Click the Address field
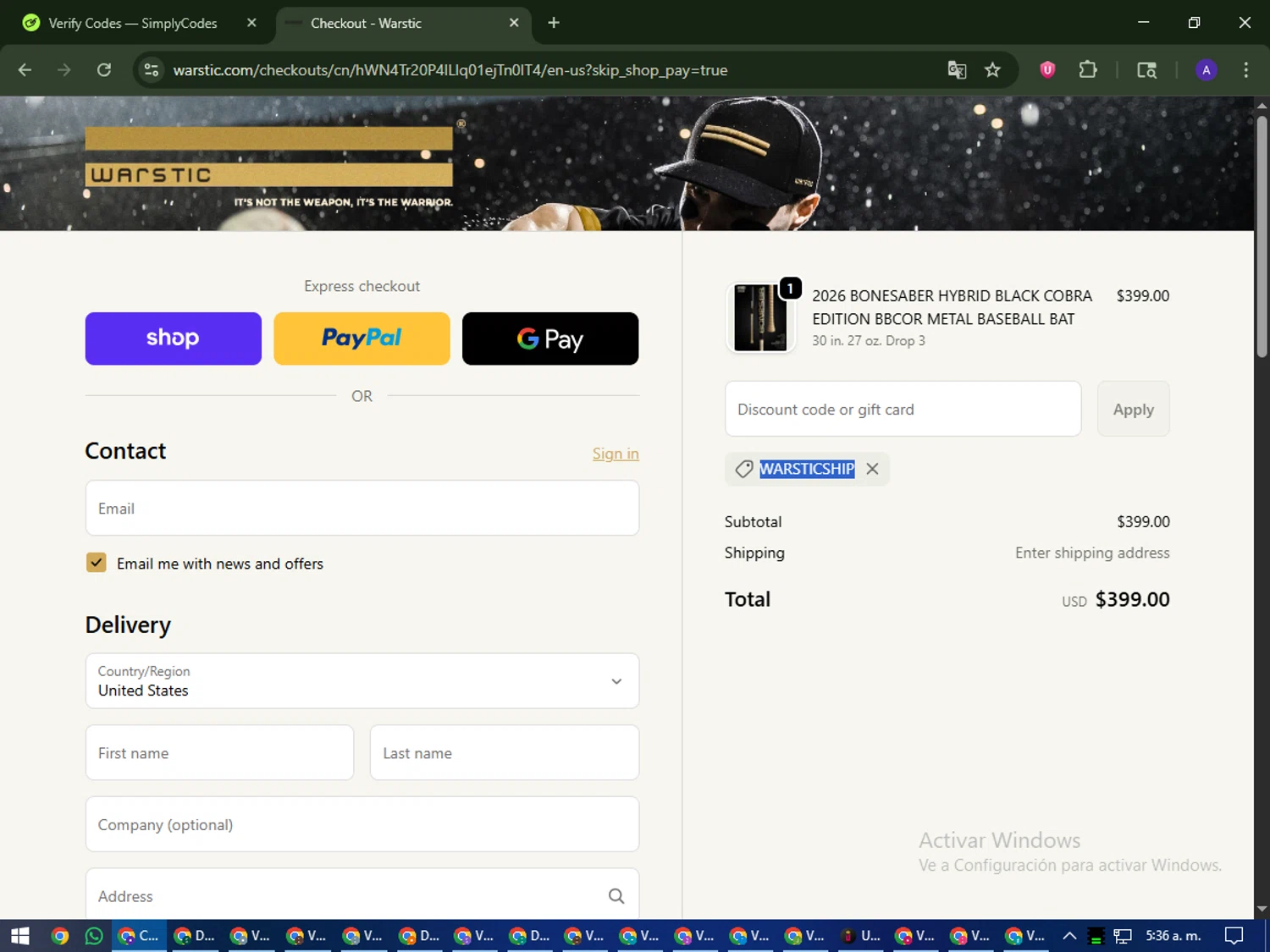 (x=362, y=895)
